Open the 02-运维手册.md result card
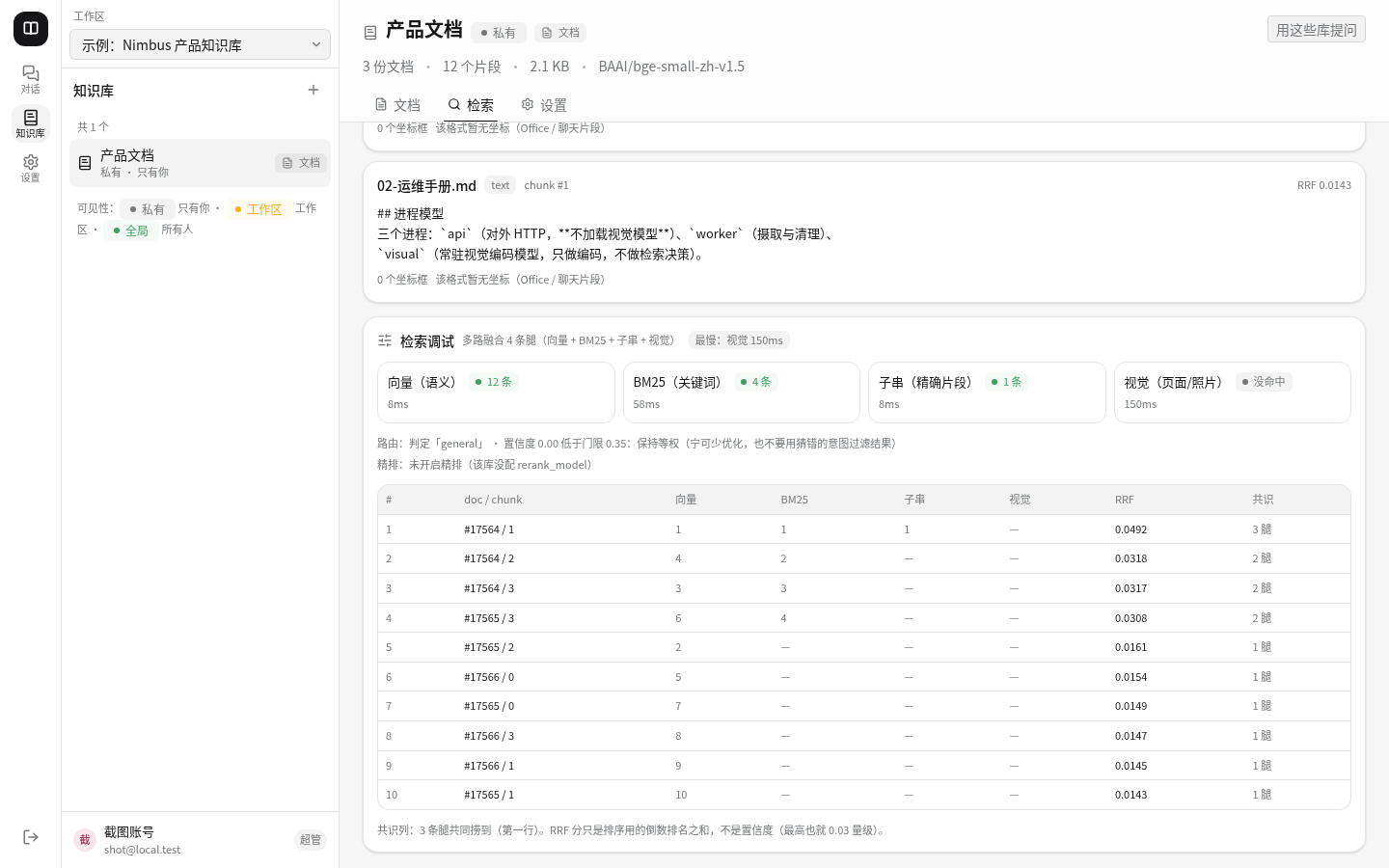 pos(864,231)
